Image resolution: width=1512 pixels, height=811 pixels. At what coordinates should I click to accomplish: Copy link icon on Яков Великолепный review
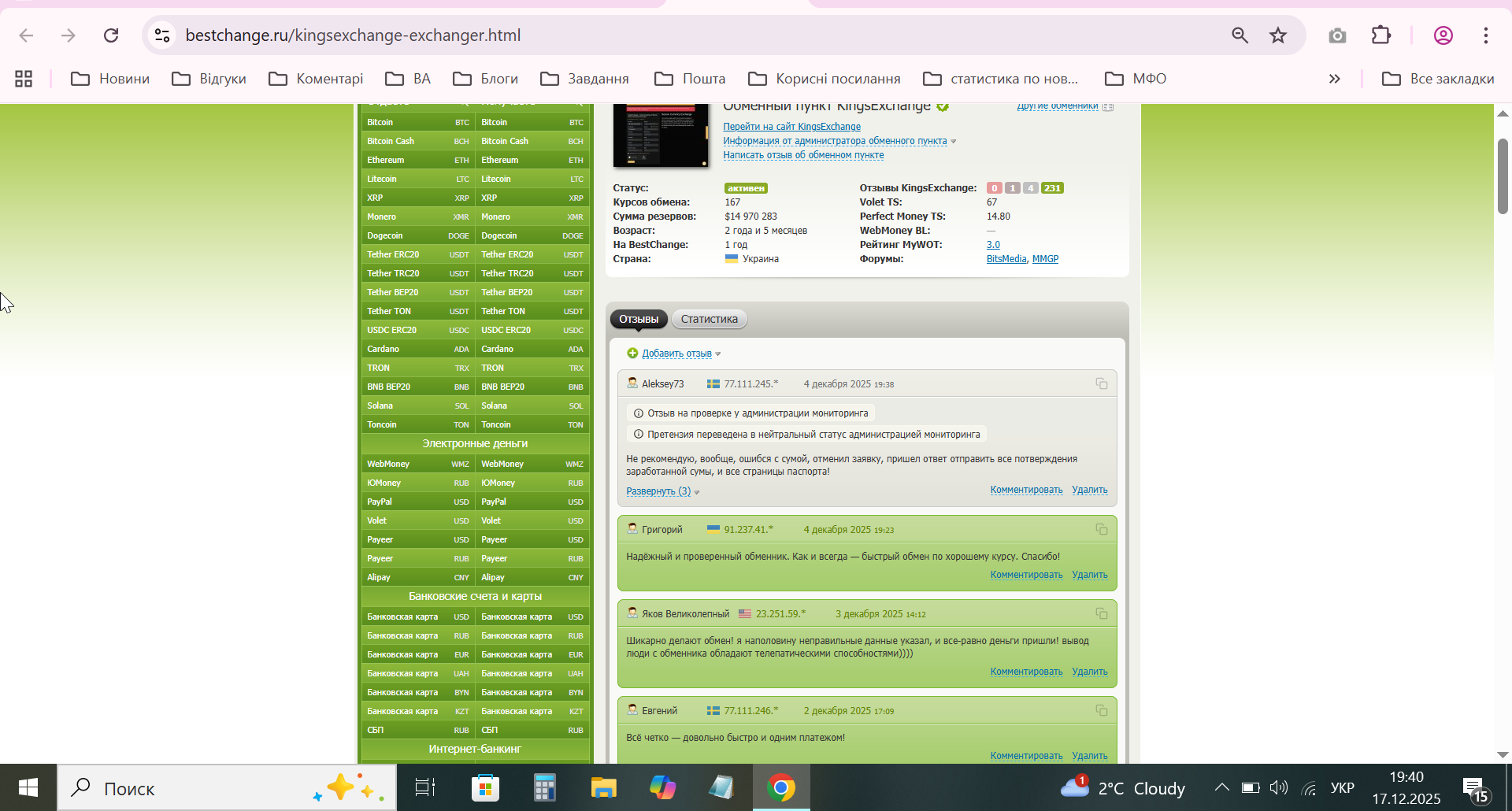(x=1102, y=613)
